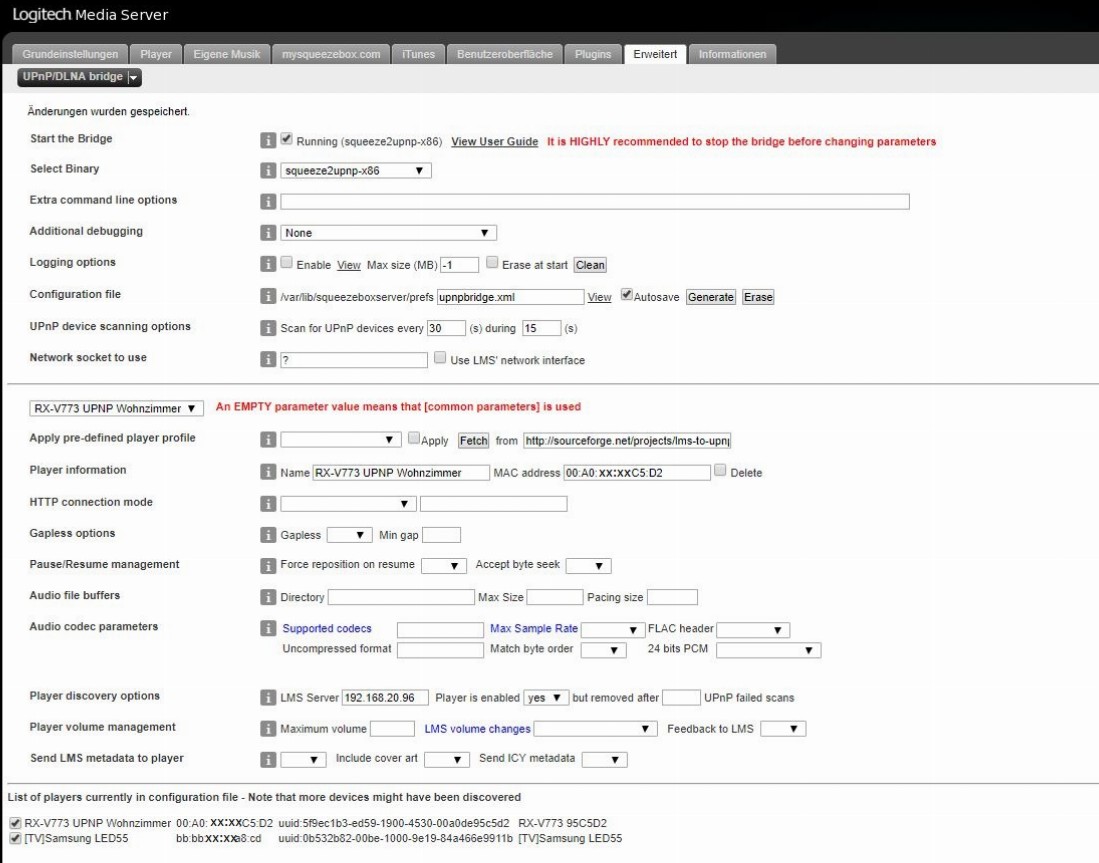
Task: Open info icon for Configuration file
Action: pos(268,296)
